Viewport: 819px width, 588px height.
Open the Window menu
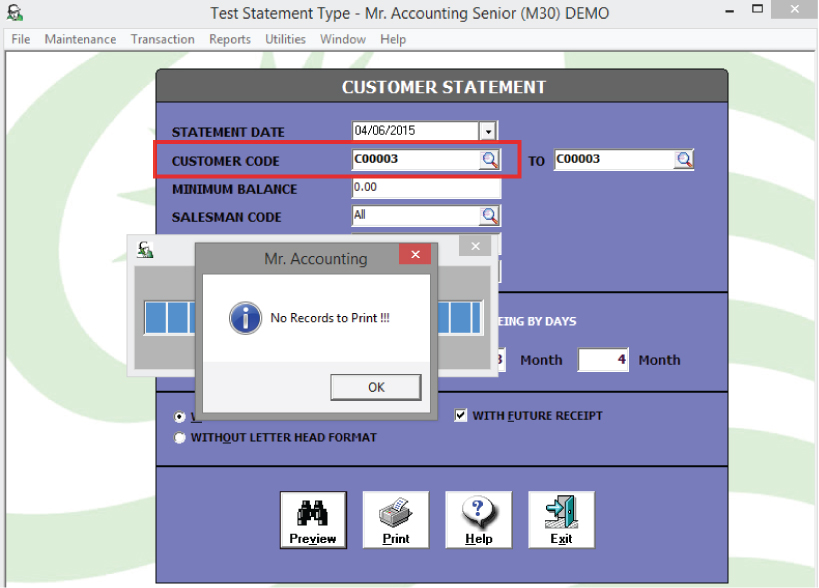343,39
